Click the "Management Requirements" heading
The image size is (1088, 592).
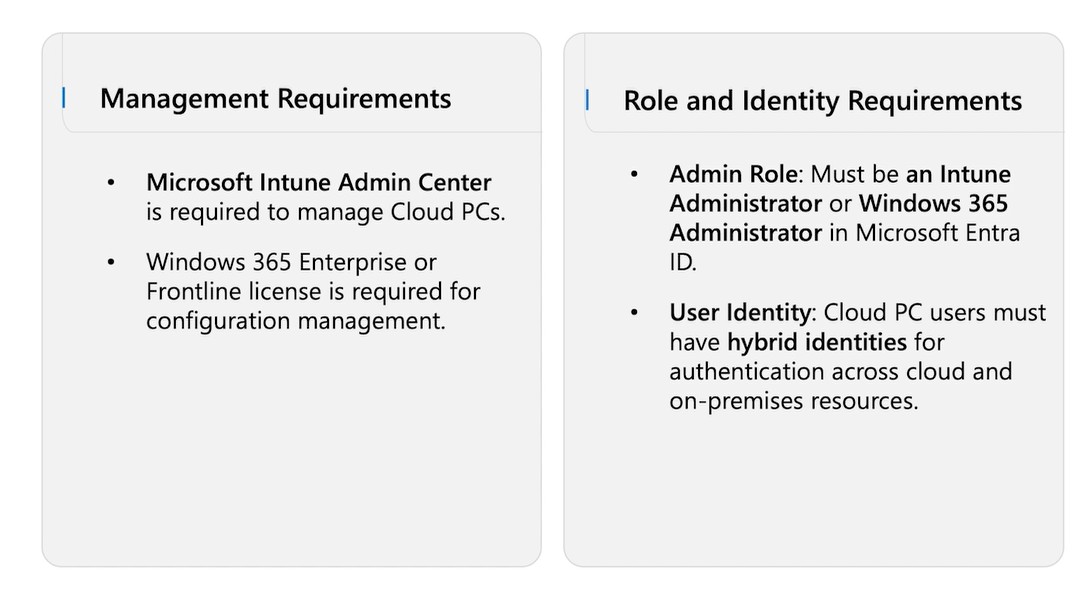[x=275, y=99]
